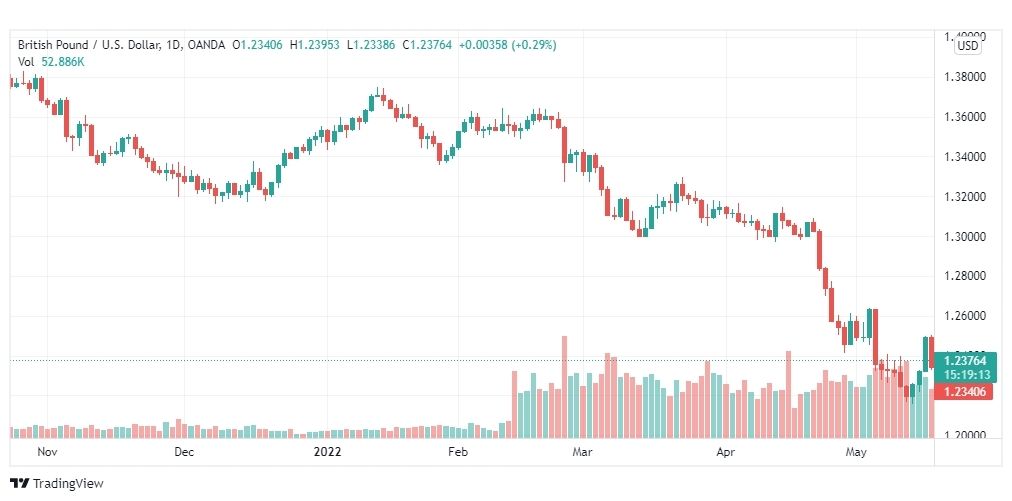Click the 1.38000 price axis level
Image resolution: width=1012 pixels, height=501 pixels.
click(966, 77)
